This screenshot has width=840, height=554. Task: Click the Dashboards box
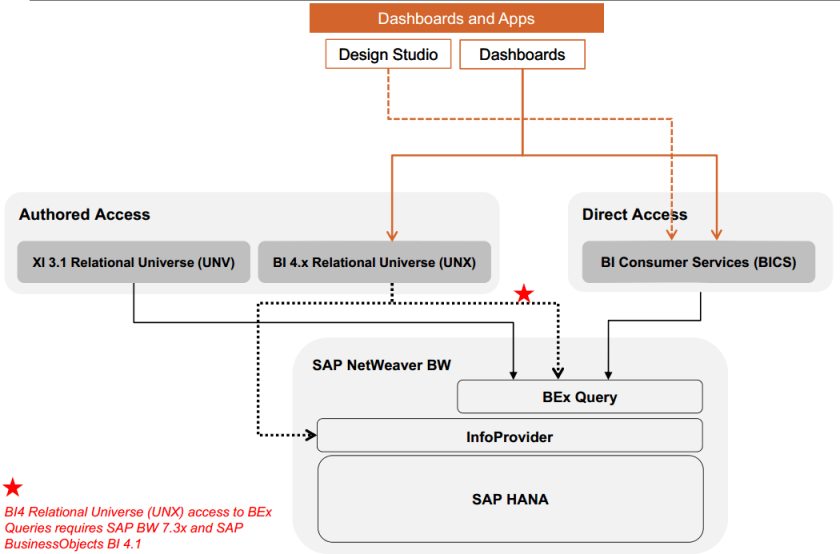(522, 54)
